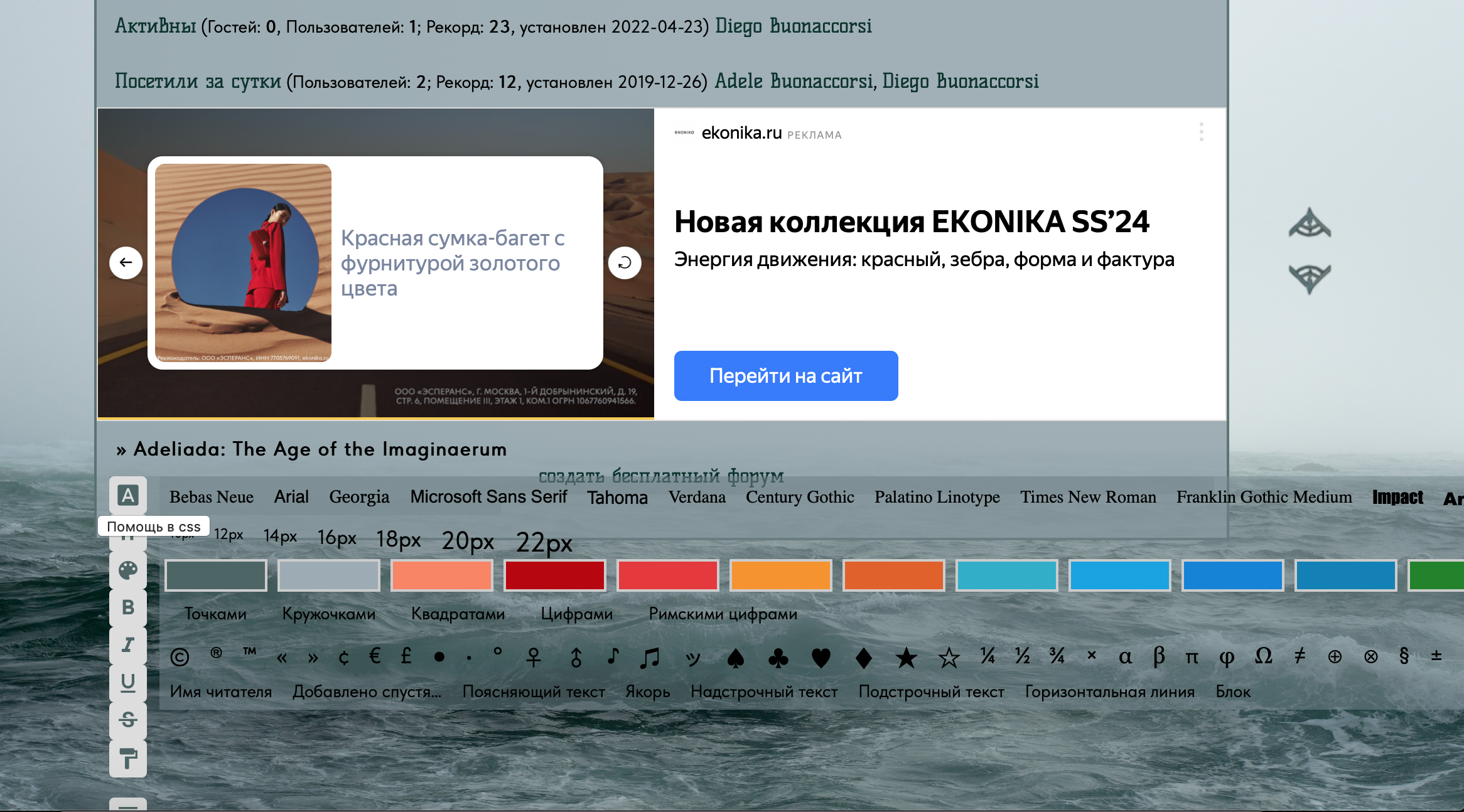Viewport: 1464px width, 812px height.
Task: Apply underline formatting icon
Action: (x=128, y=682)
